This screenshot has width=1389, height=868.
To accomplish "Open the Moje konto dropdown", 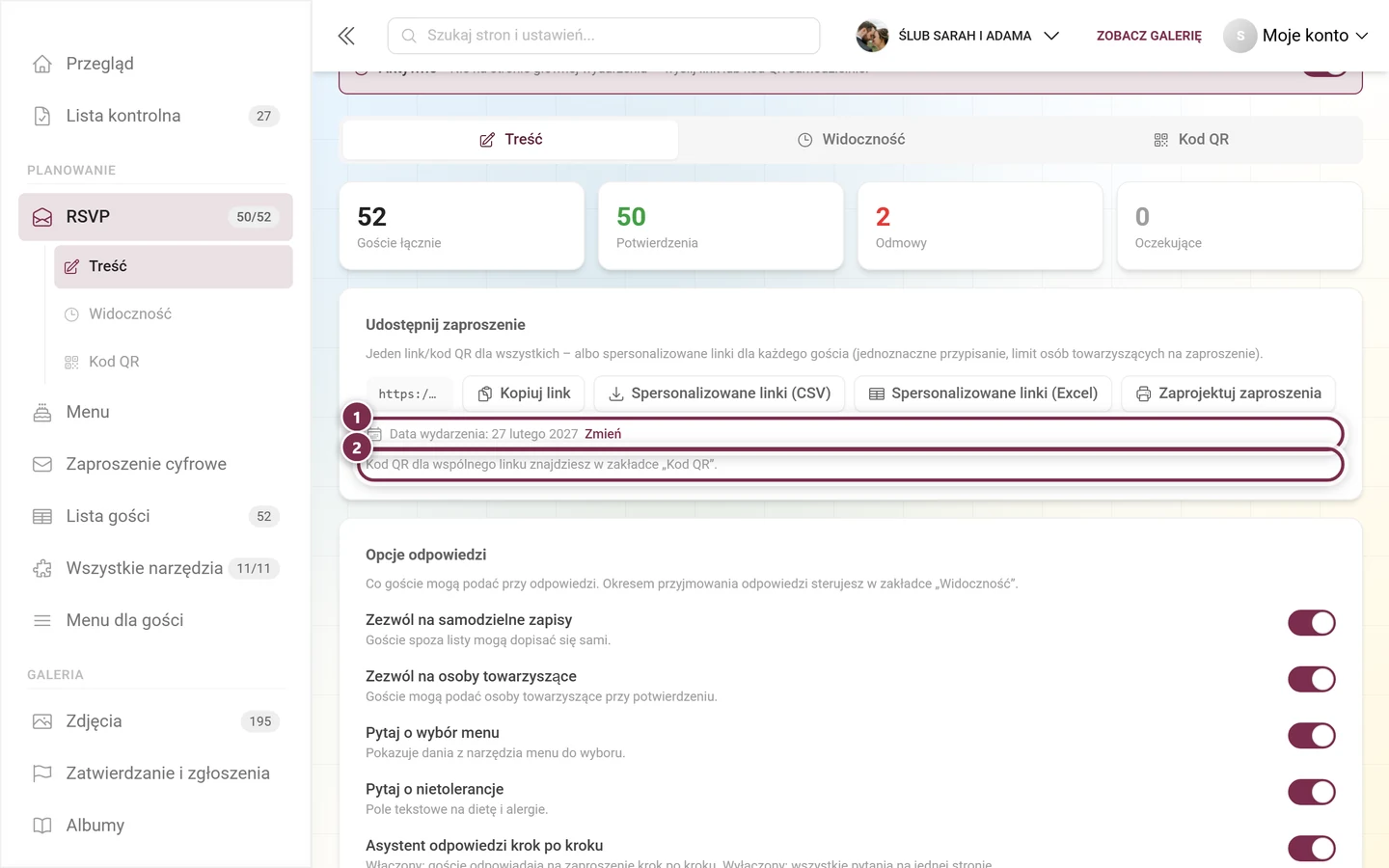I will coord(1295,36).
